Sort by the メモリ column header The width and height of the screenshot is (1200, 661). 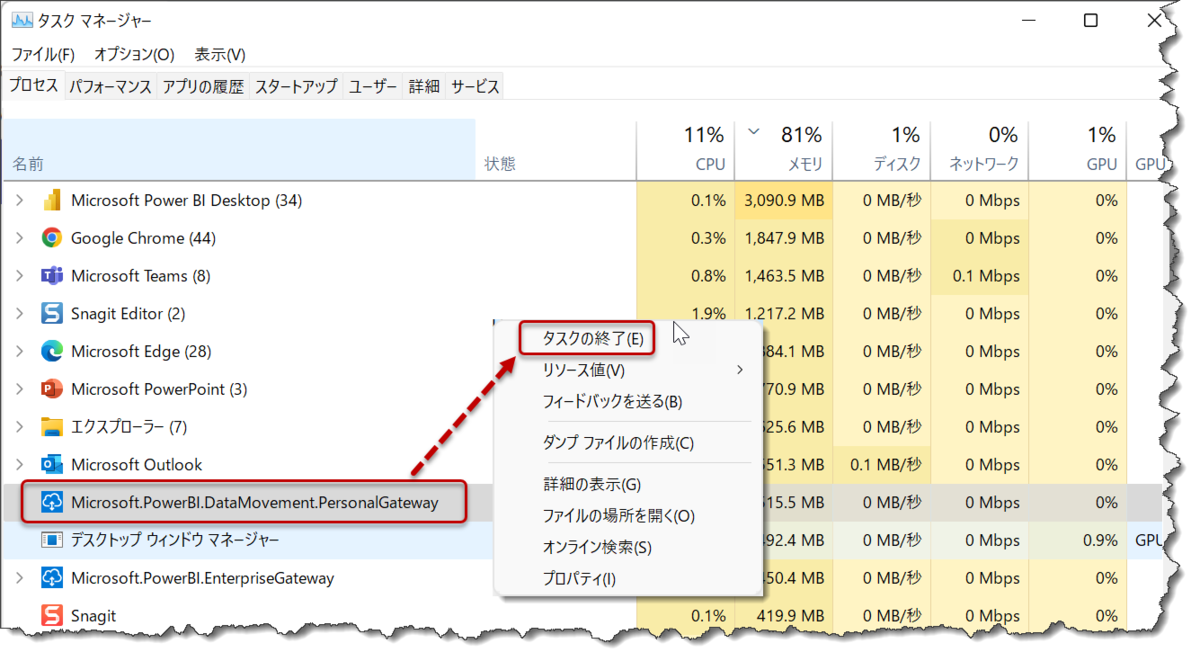(783, 150)
